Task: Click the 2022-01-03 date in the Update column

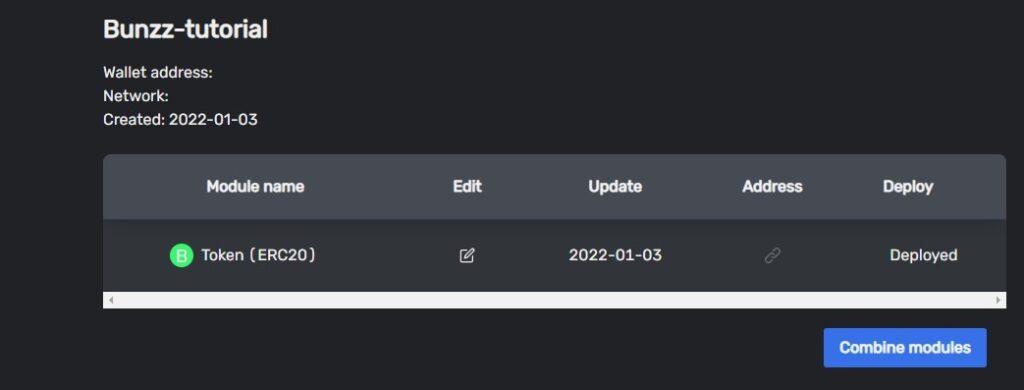Action: [x=615, y=255]
